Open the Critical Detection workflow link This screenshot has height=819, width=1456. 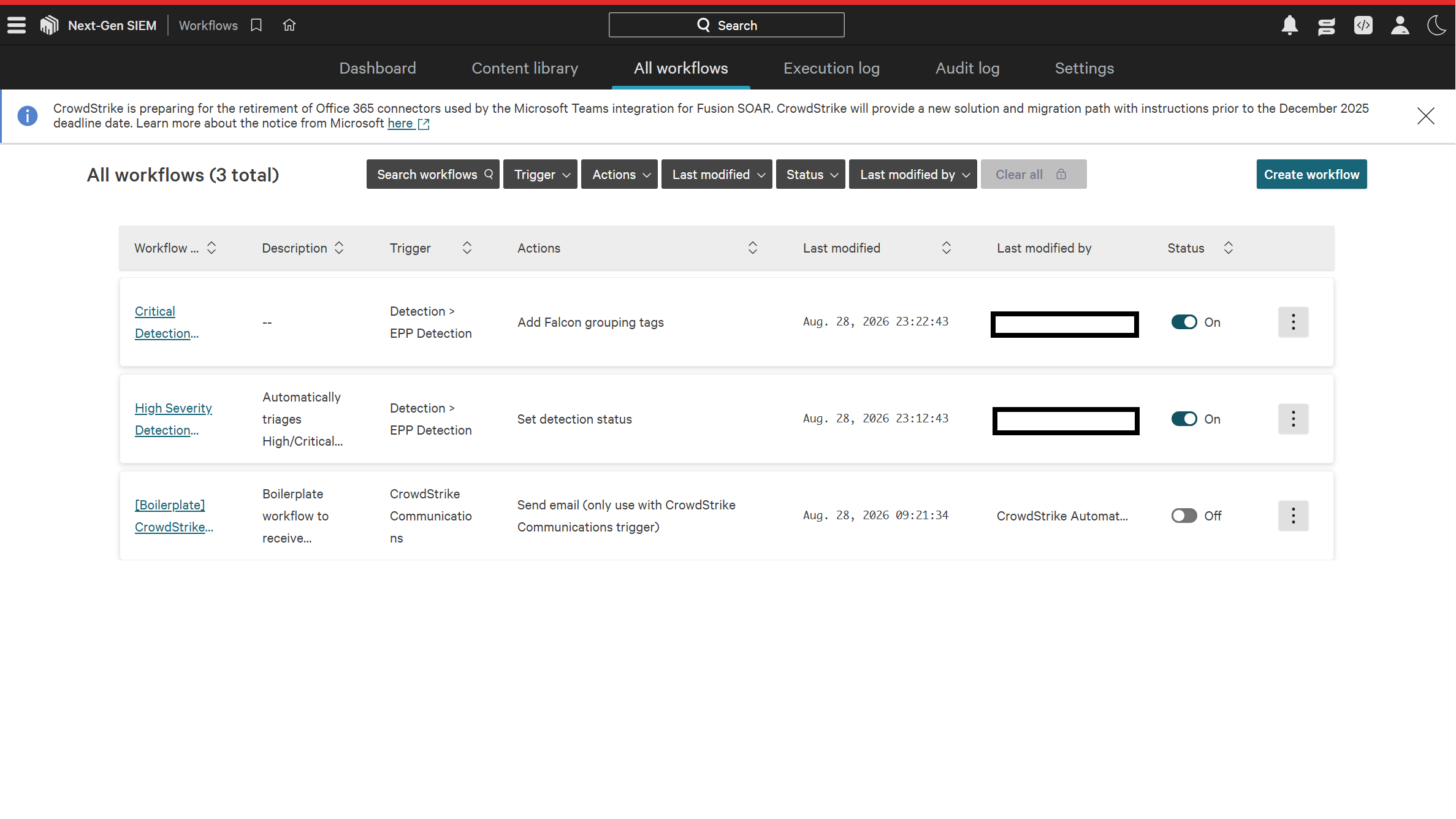click(x=167, y=322)
